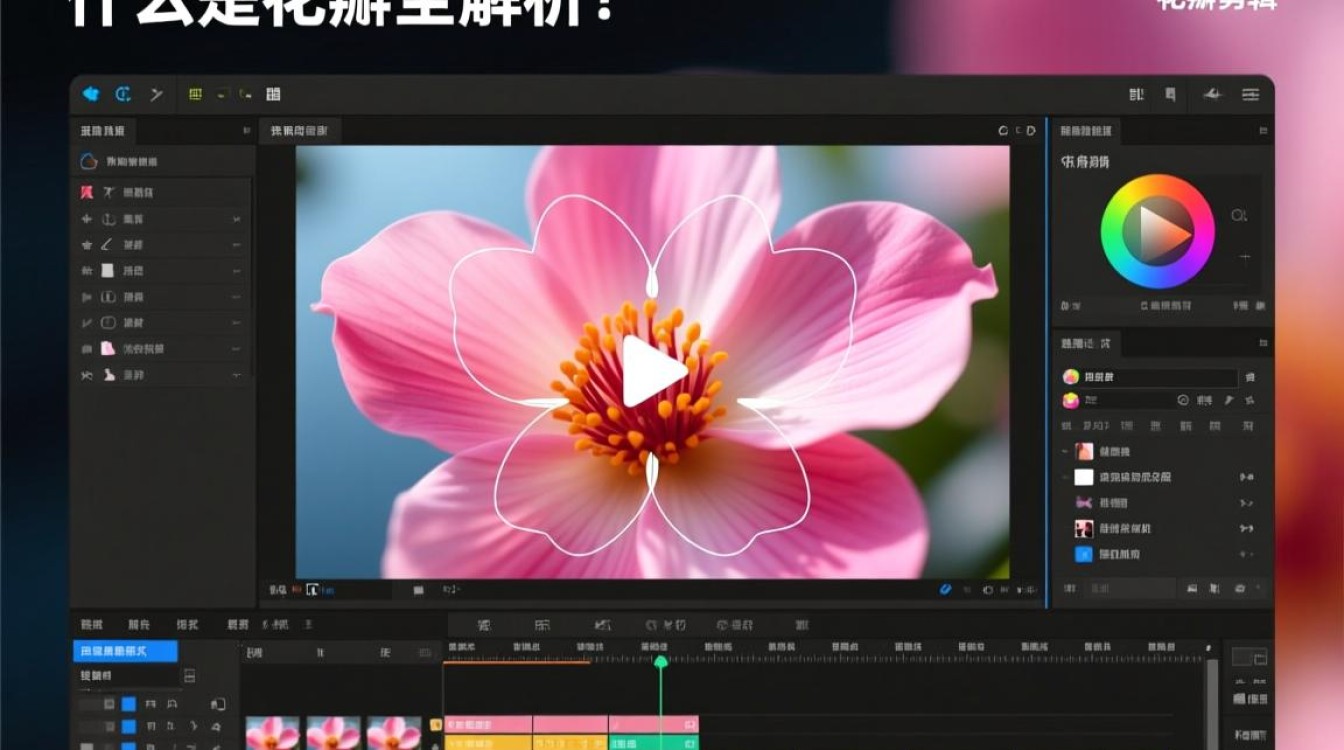This screenshot has width=1344, height=750.
Task: Open second menu item above timeline left
Action: pos(139,625)
